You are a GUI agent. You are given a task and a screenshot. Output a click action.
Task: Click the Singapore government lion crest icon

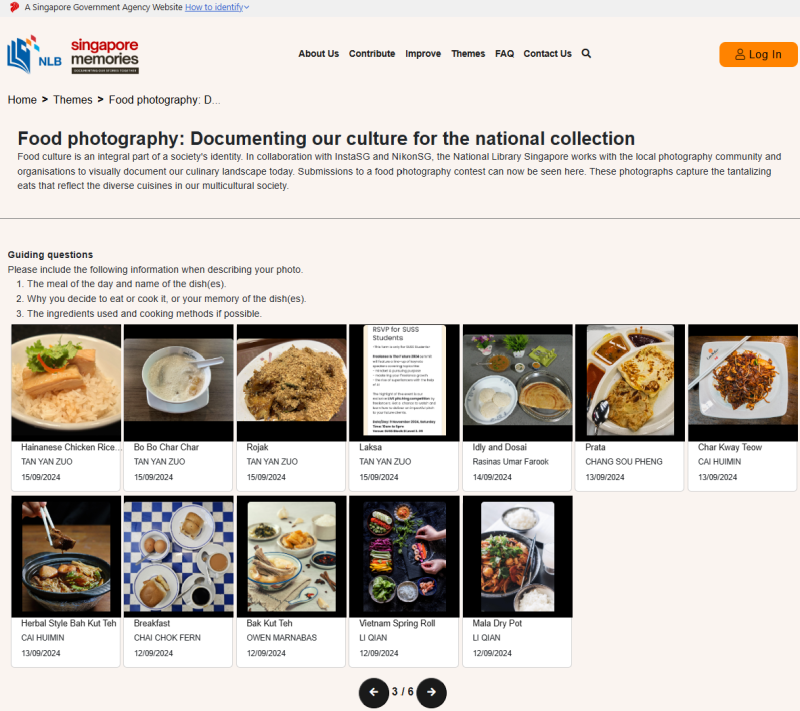click(x=14, y=7)
